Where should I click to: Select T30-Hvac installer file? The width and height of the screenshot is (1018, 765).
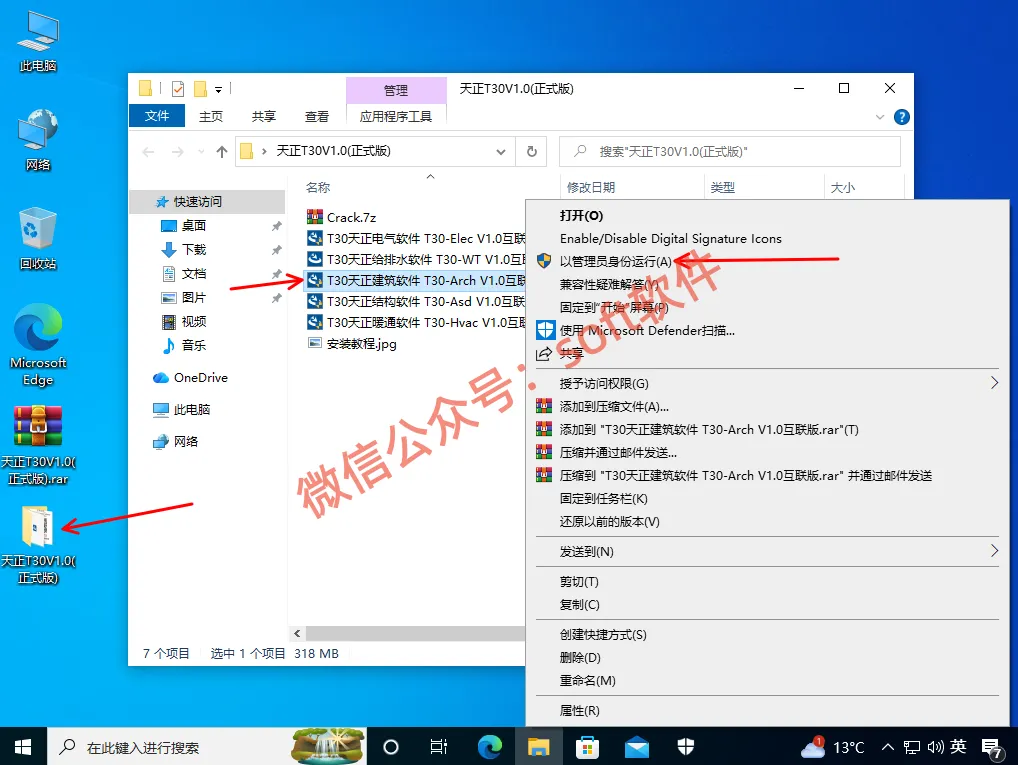tap(416, 322)
